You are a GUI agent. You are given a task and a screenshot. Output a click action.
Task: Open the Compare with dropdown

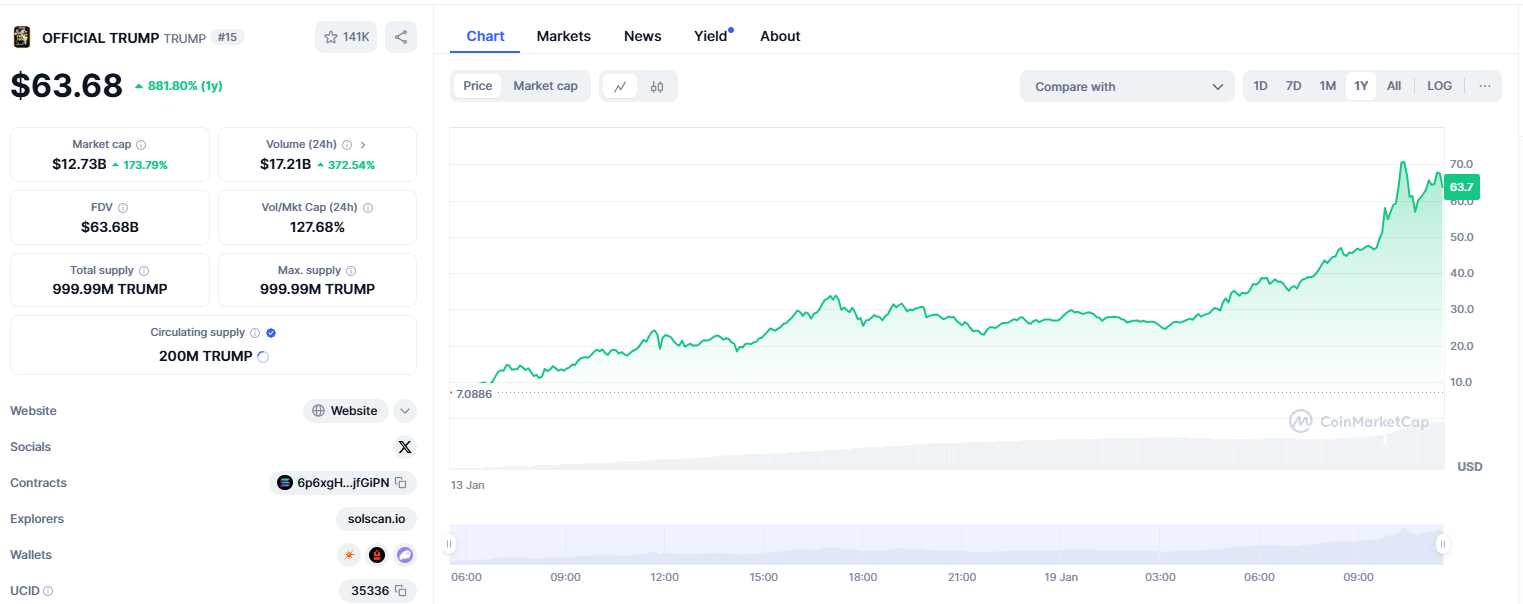1128,86
